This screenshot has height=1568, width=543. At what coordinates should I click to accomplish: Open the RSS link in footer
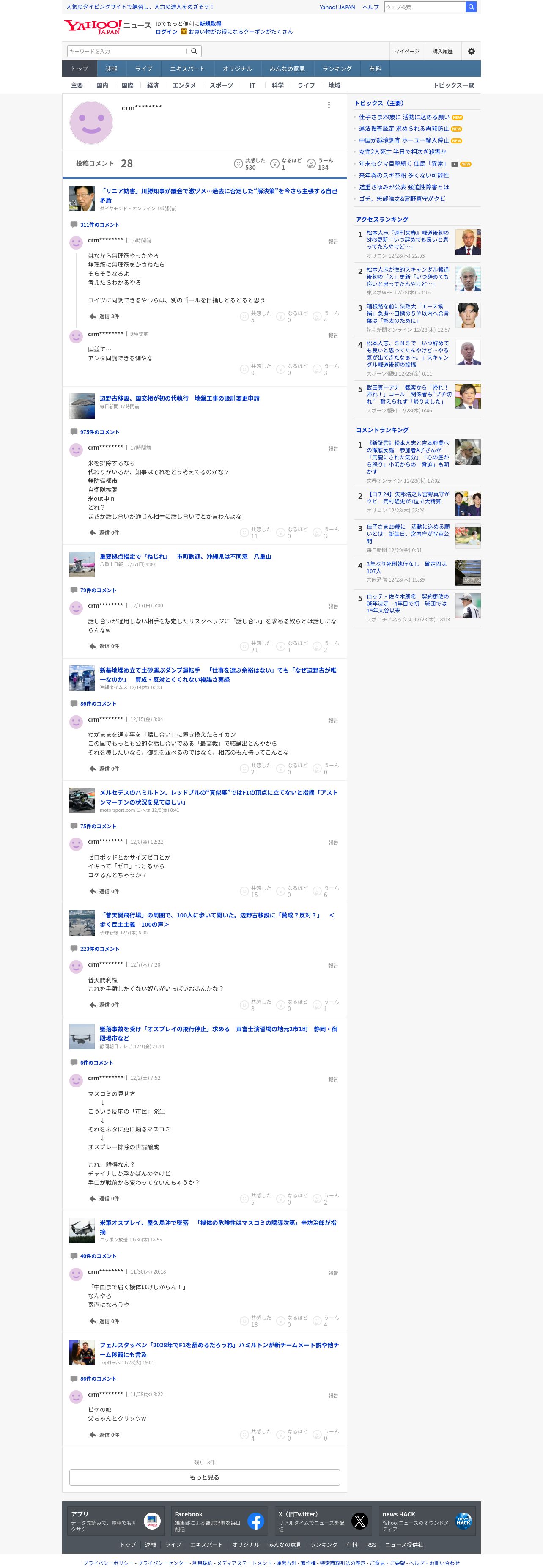click(371, 1545)
